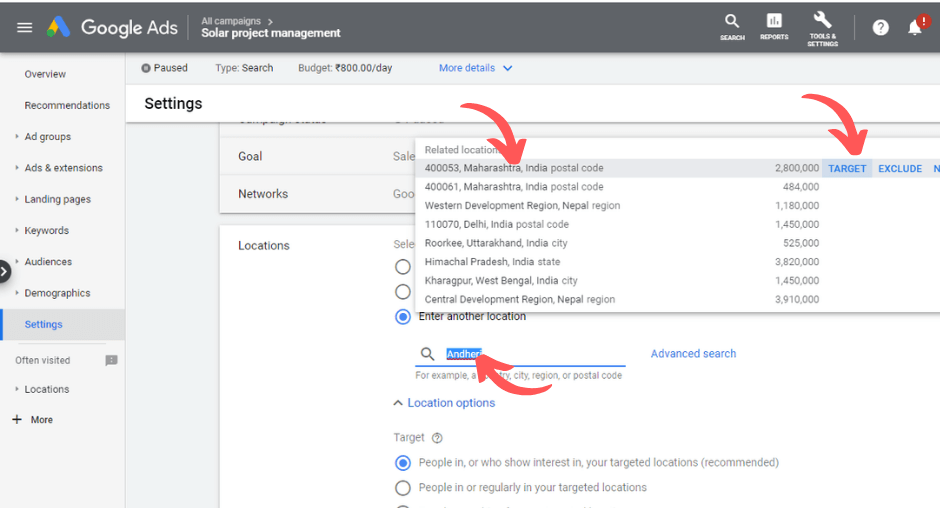
Task: Select the second location radio option
Action: pos(403,292)
